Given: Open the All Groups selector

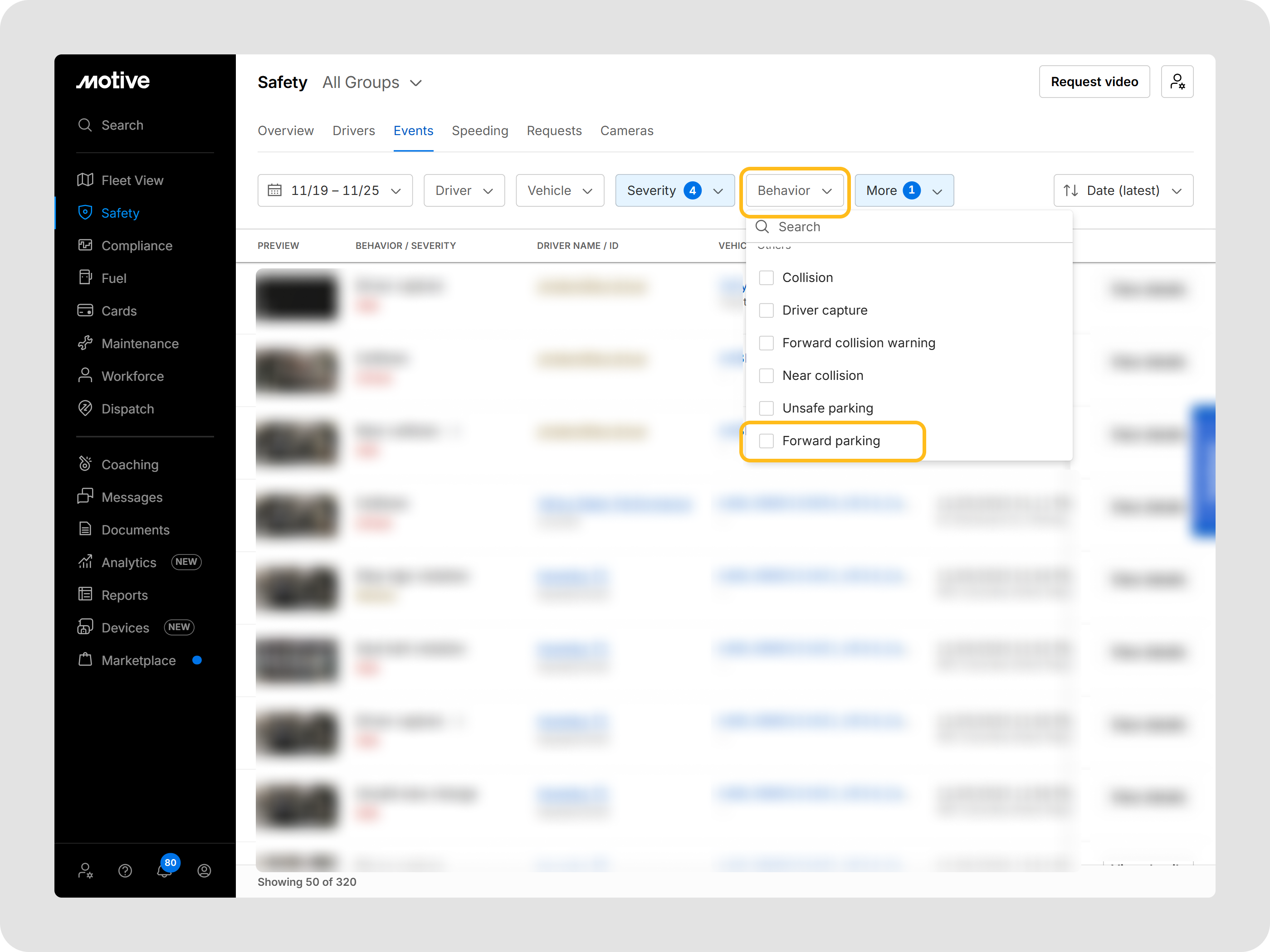Looking at the screenshot, I should (x=372, y=83).
